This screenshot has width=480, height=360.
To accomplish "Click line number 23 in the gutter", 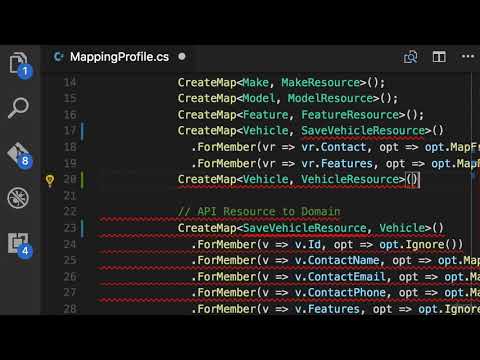I will tap(70, 228).
